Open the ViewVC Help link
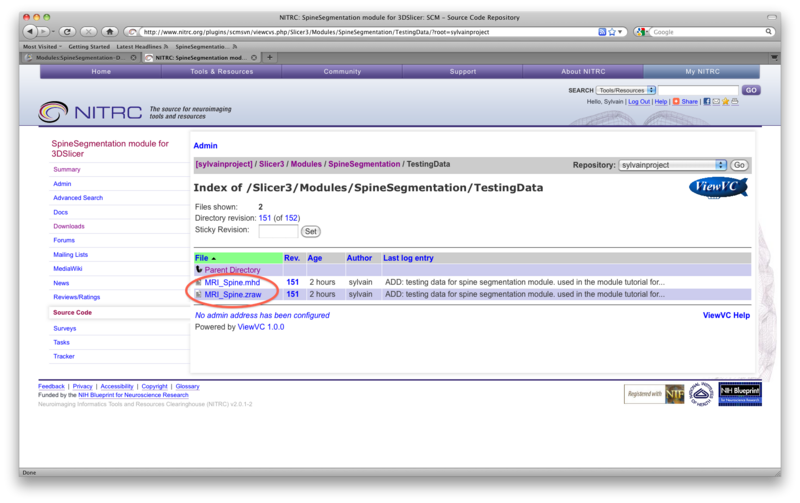The height and width of the screenshot is (503, 800). pos(726,315)
